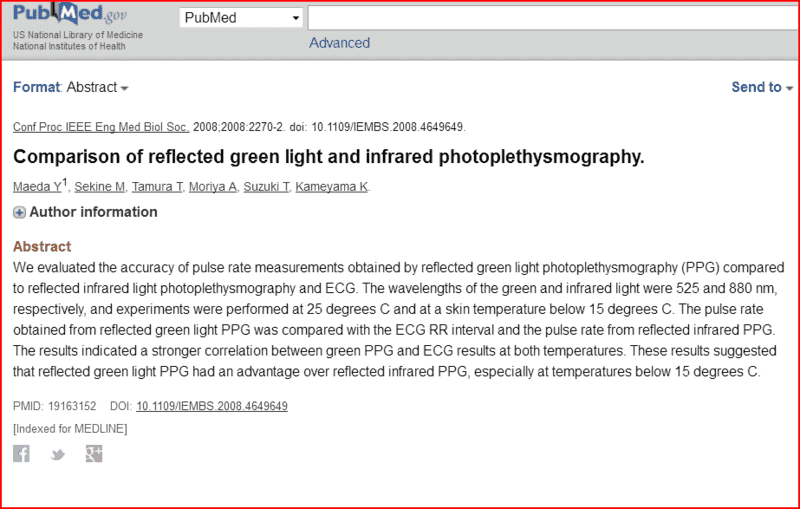Click the article title heading
The height and width of the screenshot is (509, 800).
coord(329,157)
